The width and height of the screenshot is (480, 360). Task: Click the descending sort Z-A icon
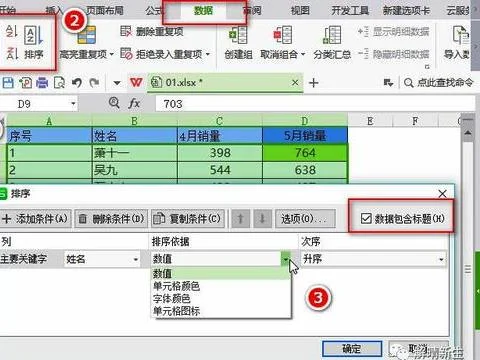(x=12, y=54)
